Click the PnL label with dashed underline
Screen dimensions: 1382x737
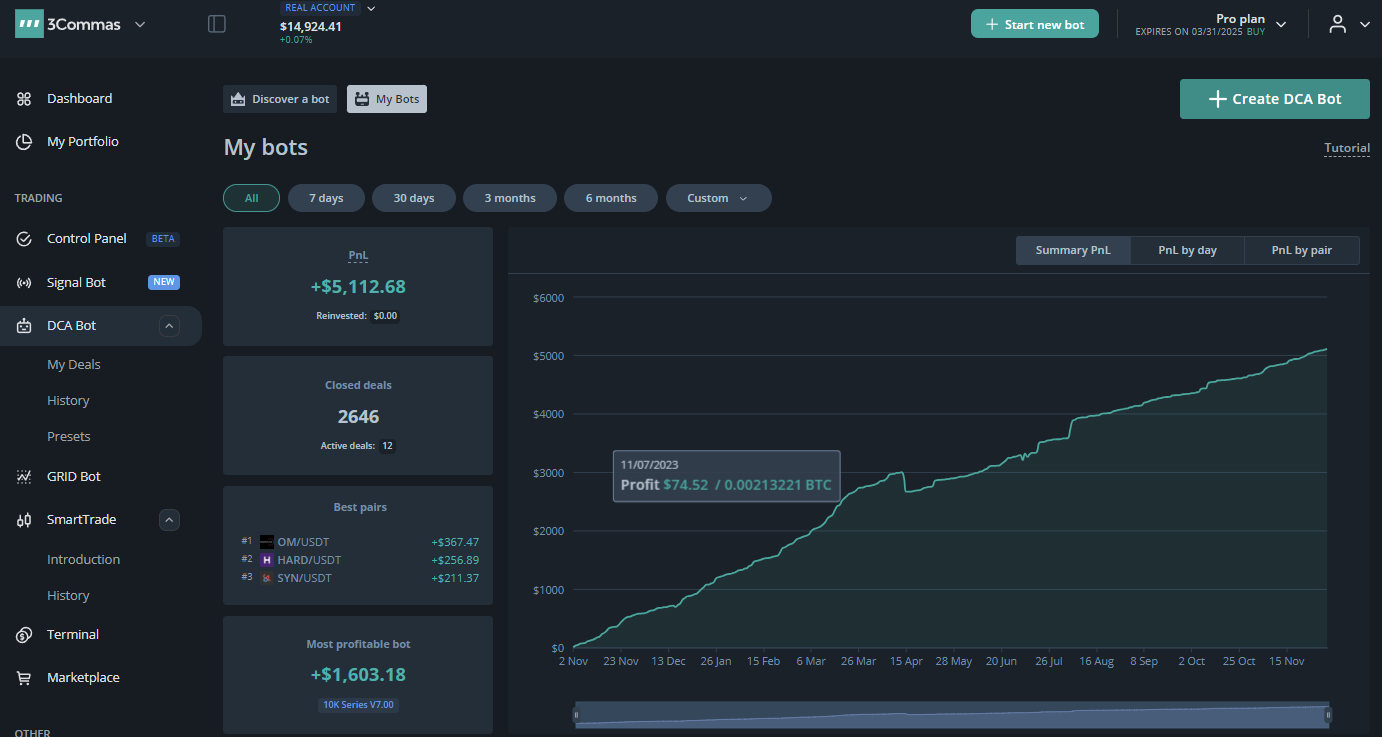(x=358, y=256)
